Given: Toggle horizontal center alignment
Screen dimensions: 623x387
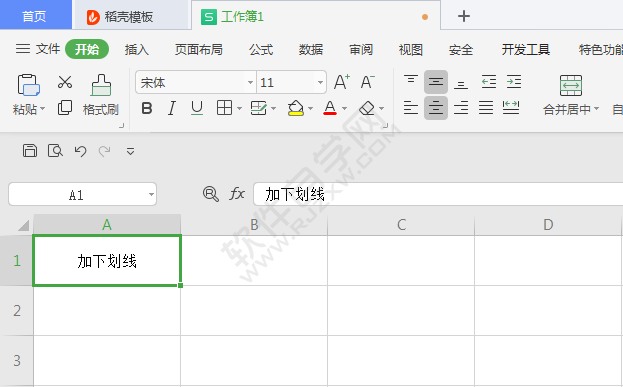Looking at the screenshot, I should click(436, 108).
